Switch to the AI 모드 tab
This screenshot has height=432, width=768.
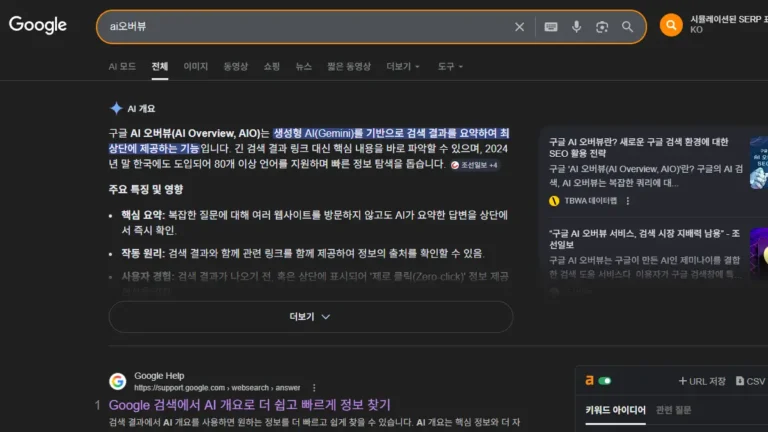point(122,67)
